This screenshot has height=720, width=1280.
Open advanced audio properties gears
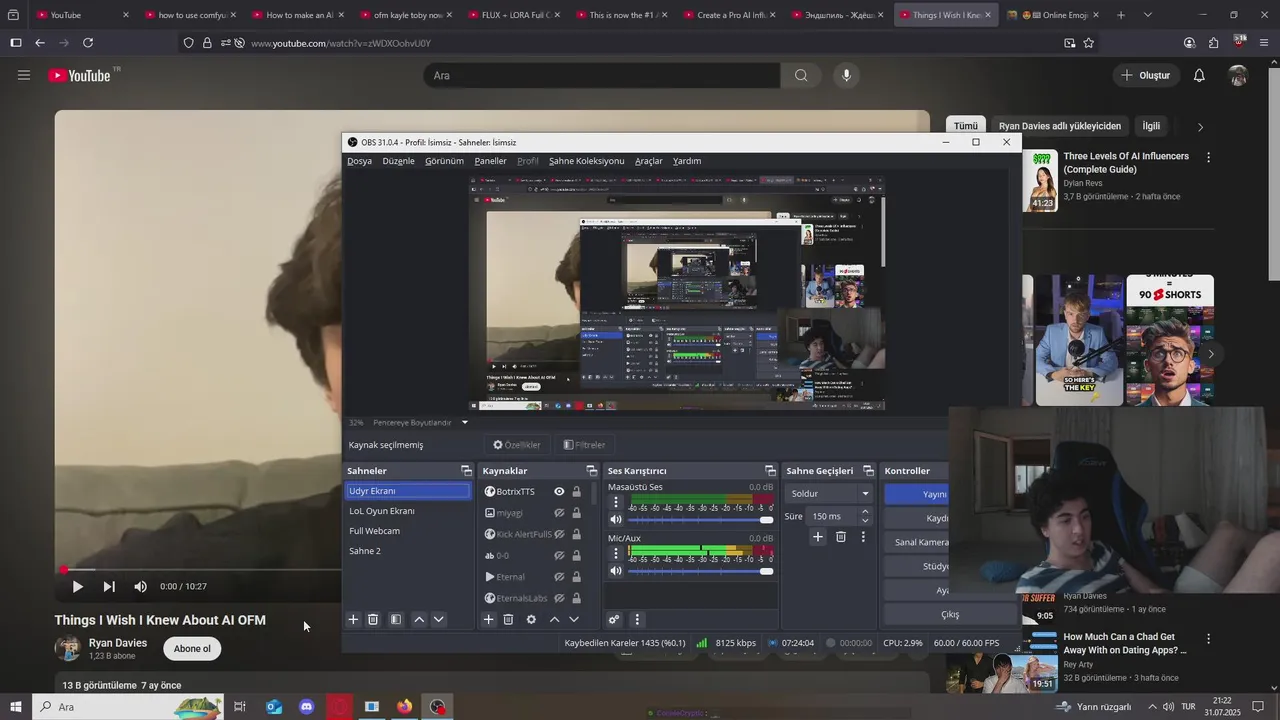[x=614, y=620]
